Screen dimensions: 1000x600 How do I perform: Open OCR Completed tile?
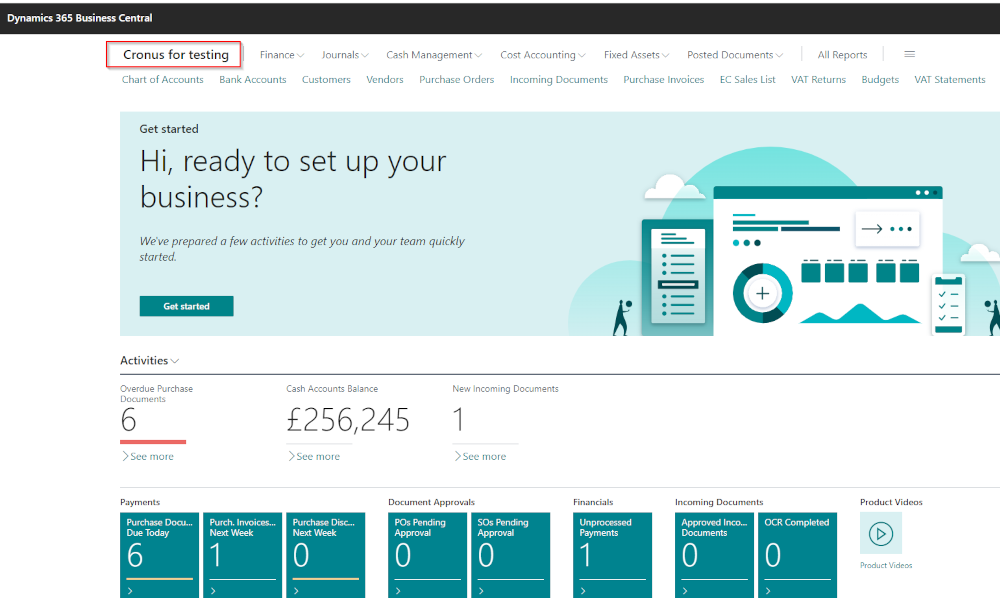797,555
